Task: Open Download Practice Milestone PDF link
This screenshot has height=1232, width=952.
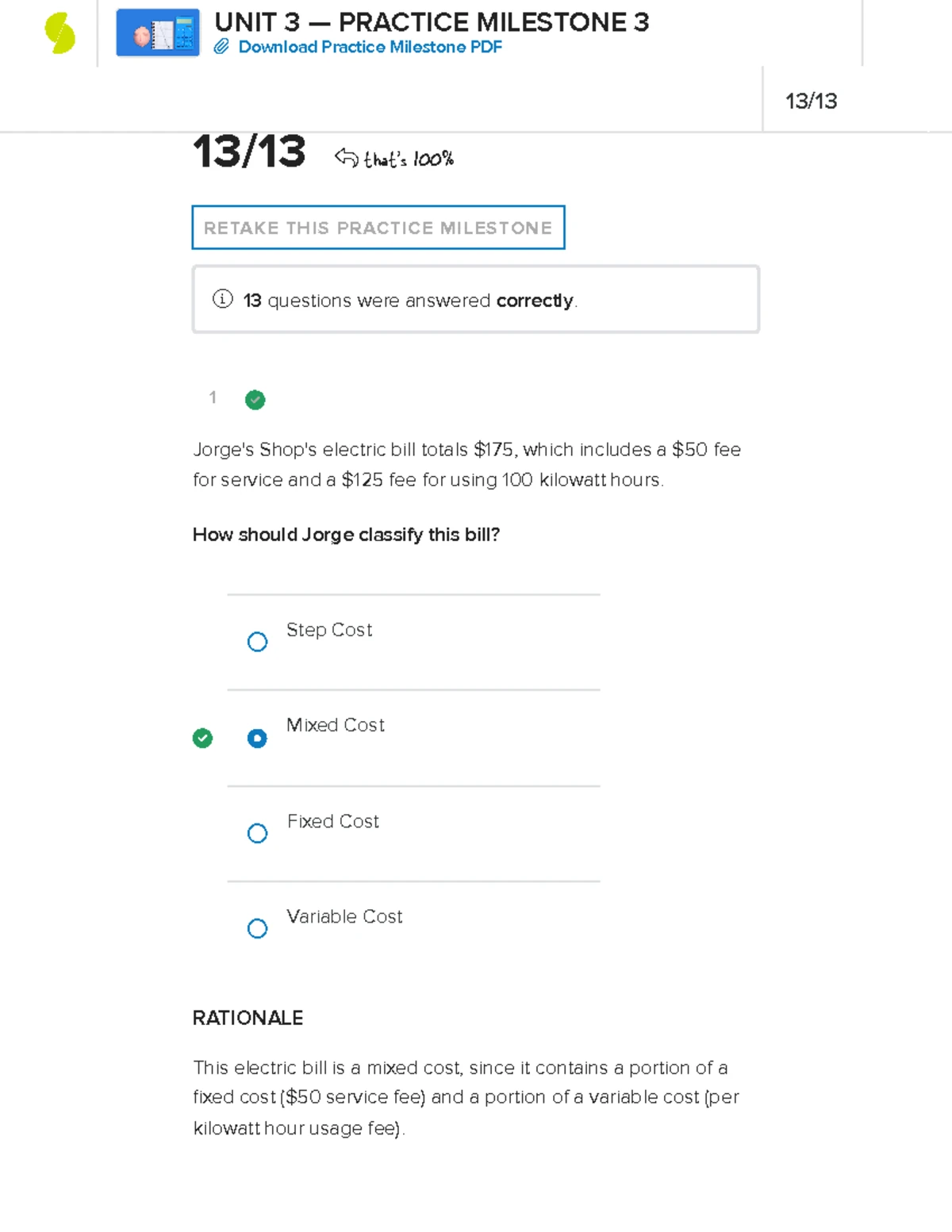Action: 370,48
